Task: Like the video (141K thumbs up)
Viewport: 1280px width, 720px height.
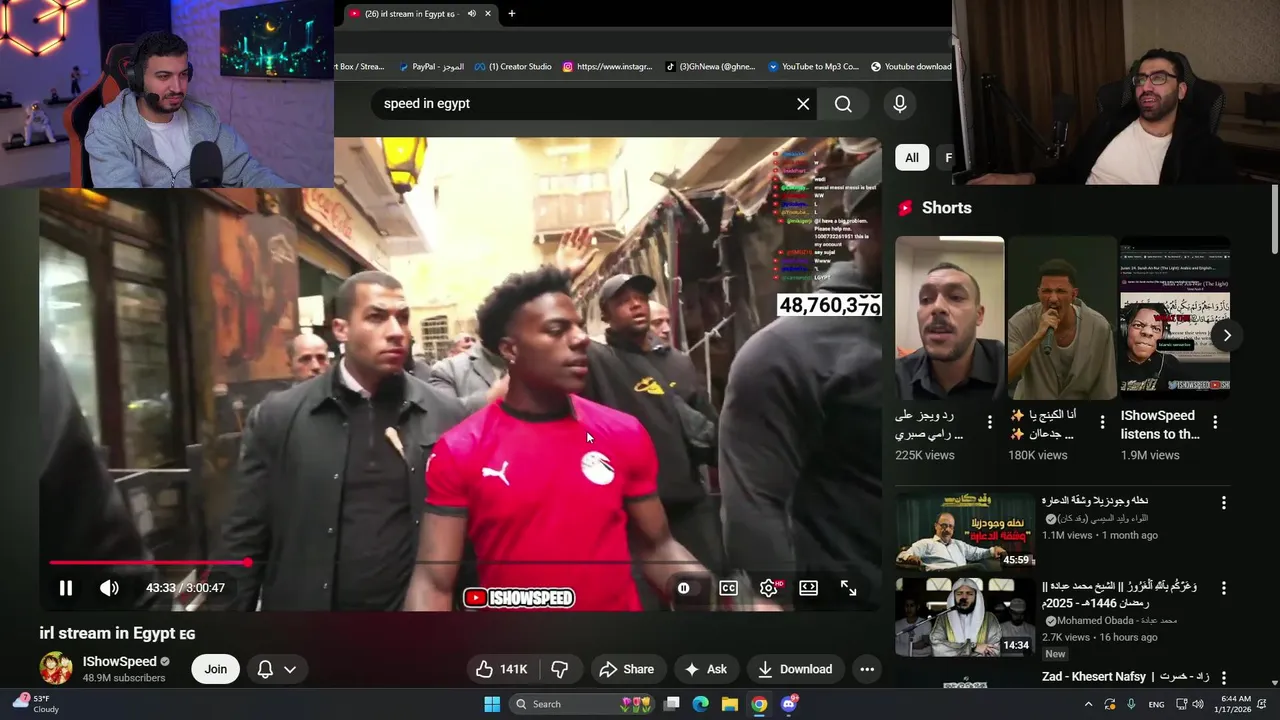Action: coord(502,669)
